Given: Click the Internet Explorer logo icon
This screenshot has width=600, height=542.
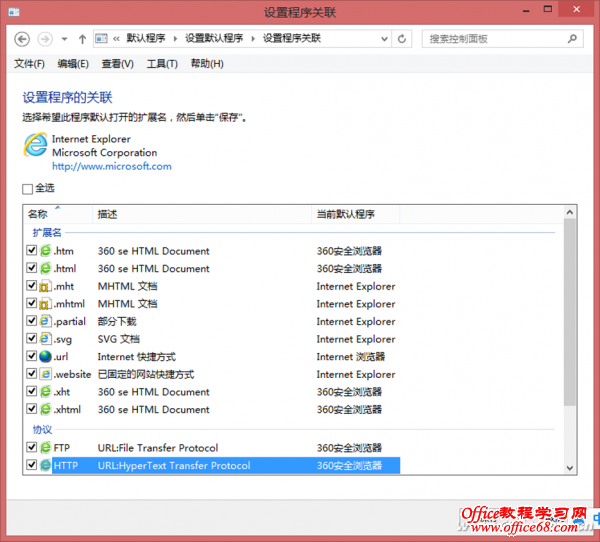Looking at the screenshot, I should (36, 145).
